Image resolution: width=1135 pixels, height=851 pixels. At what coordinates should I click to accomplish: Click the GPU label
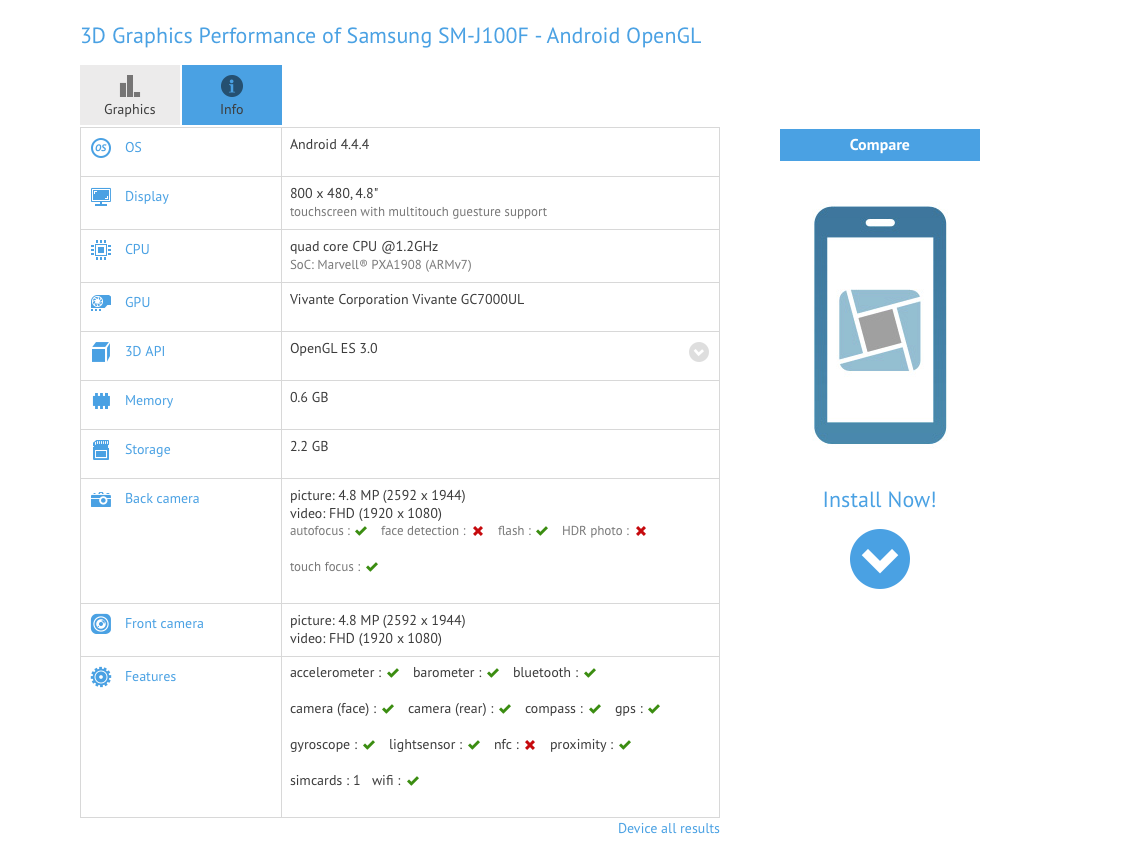tap(138, 302)
